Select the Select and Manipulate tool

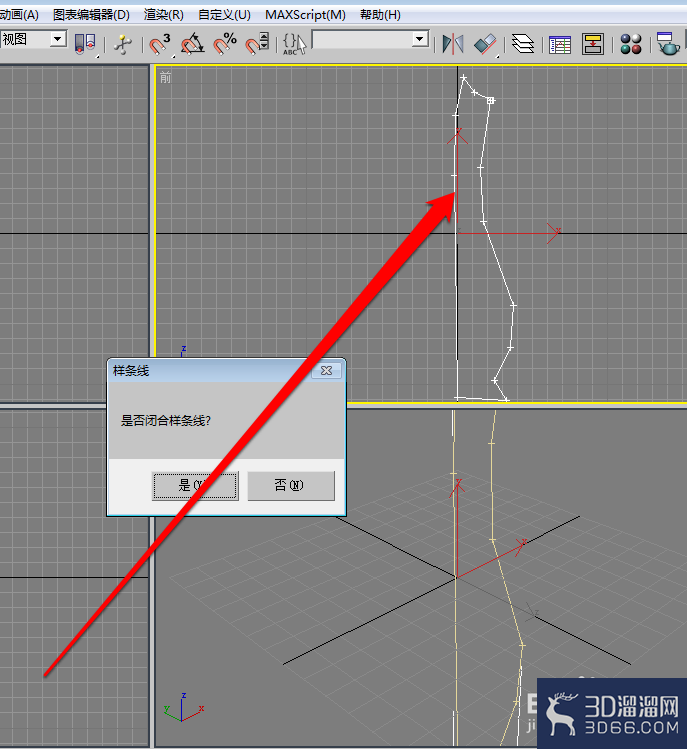123,44
